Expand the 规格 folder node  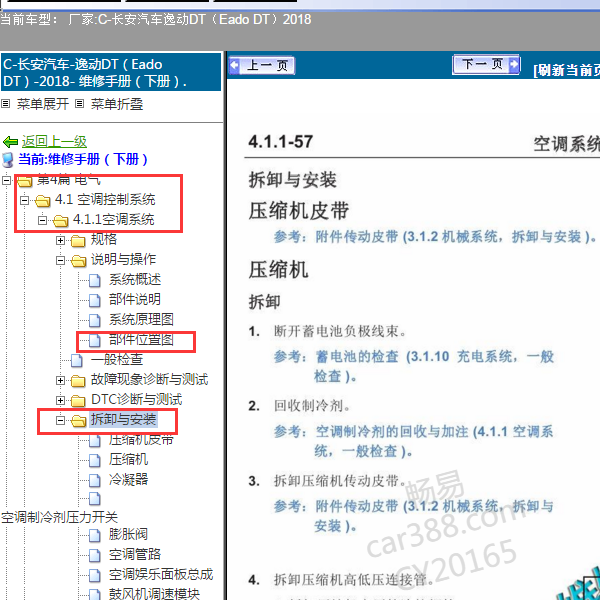[60, 240]
